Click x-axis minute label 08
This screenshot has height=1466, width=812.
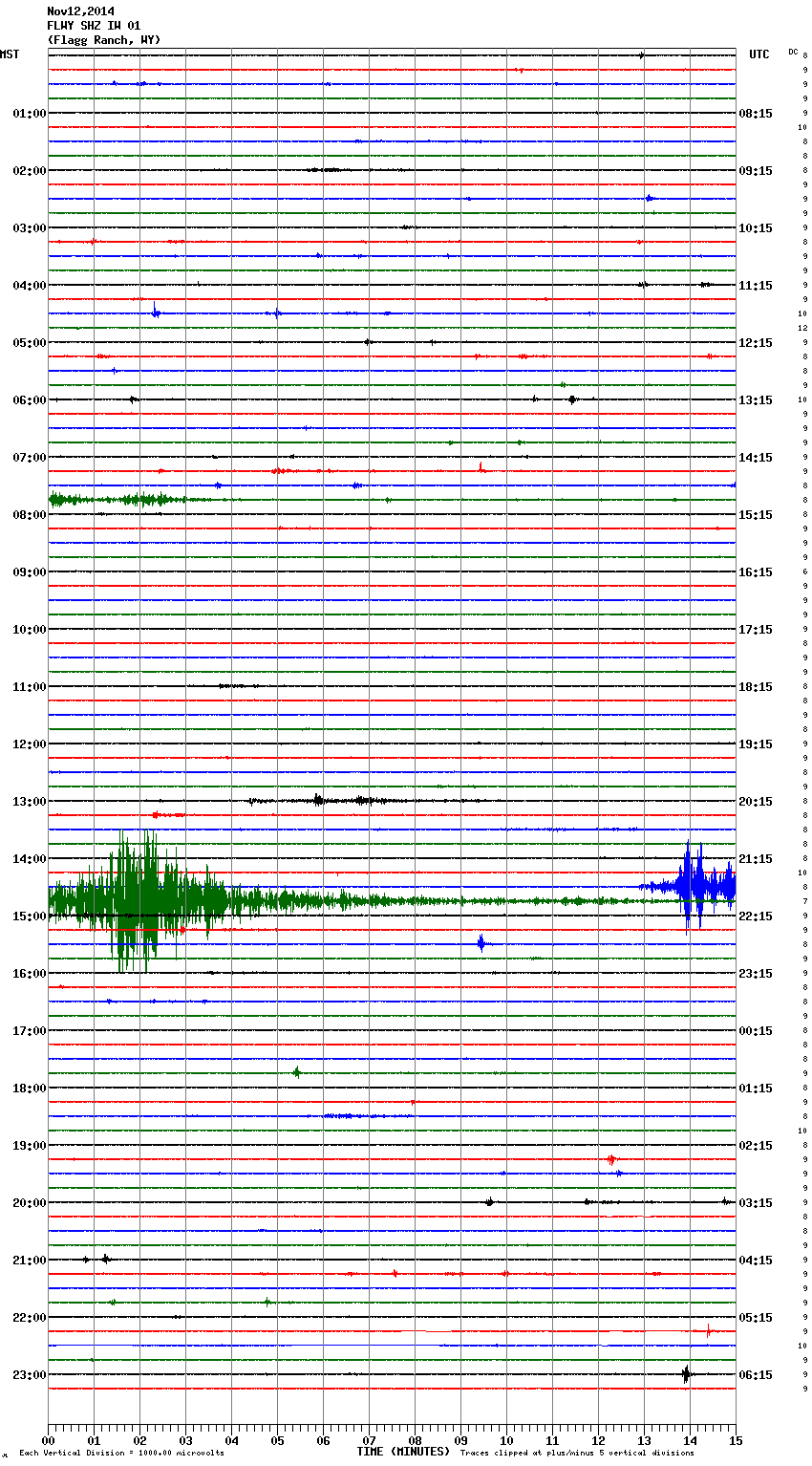pos(415,1440)
